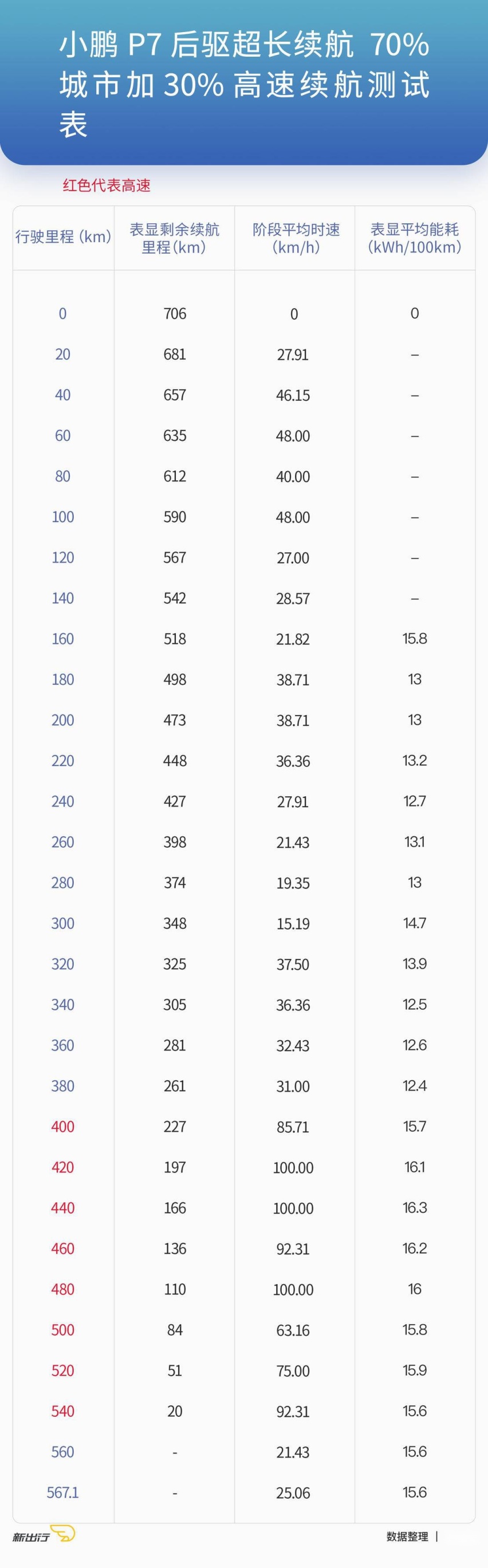Select the 行驶里程 (km) column header
This screenshot has width=488, height=1568.
coord(64,237)
